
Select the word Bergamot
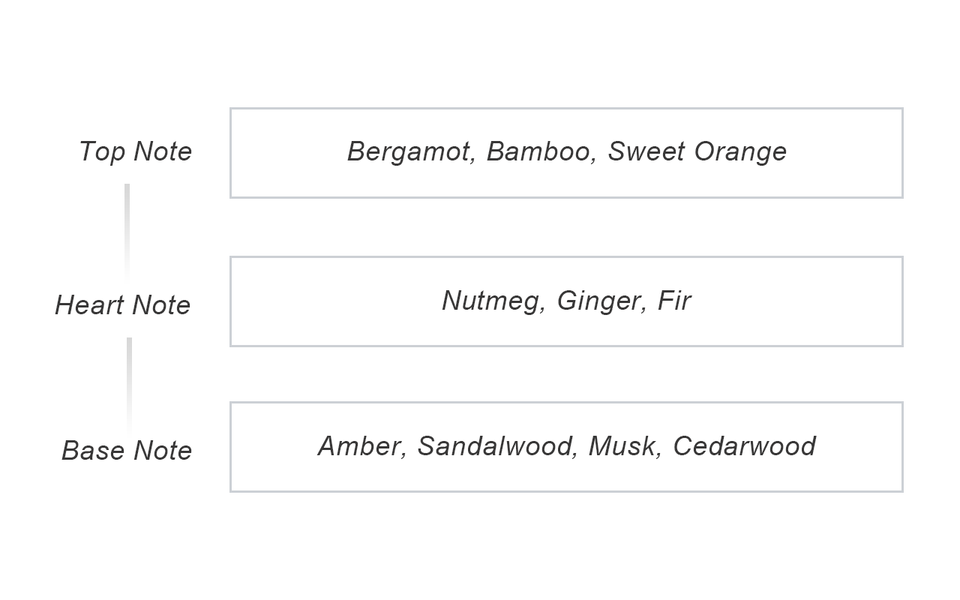[409, 152]
